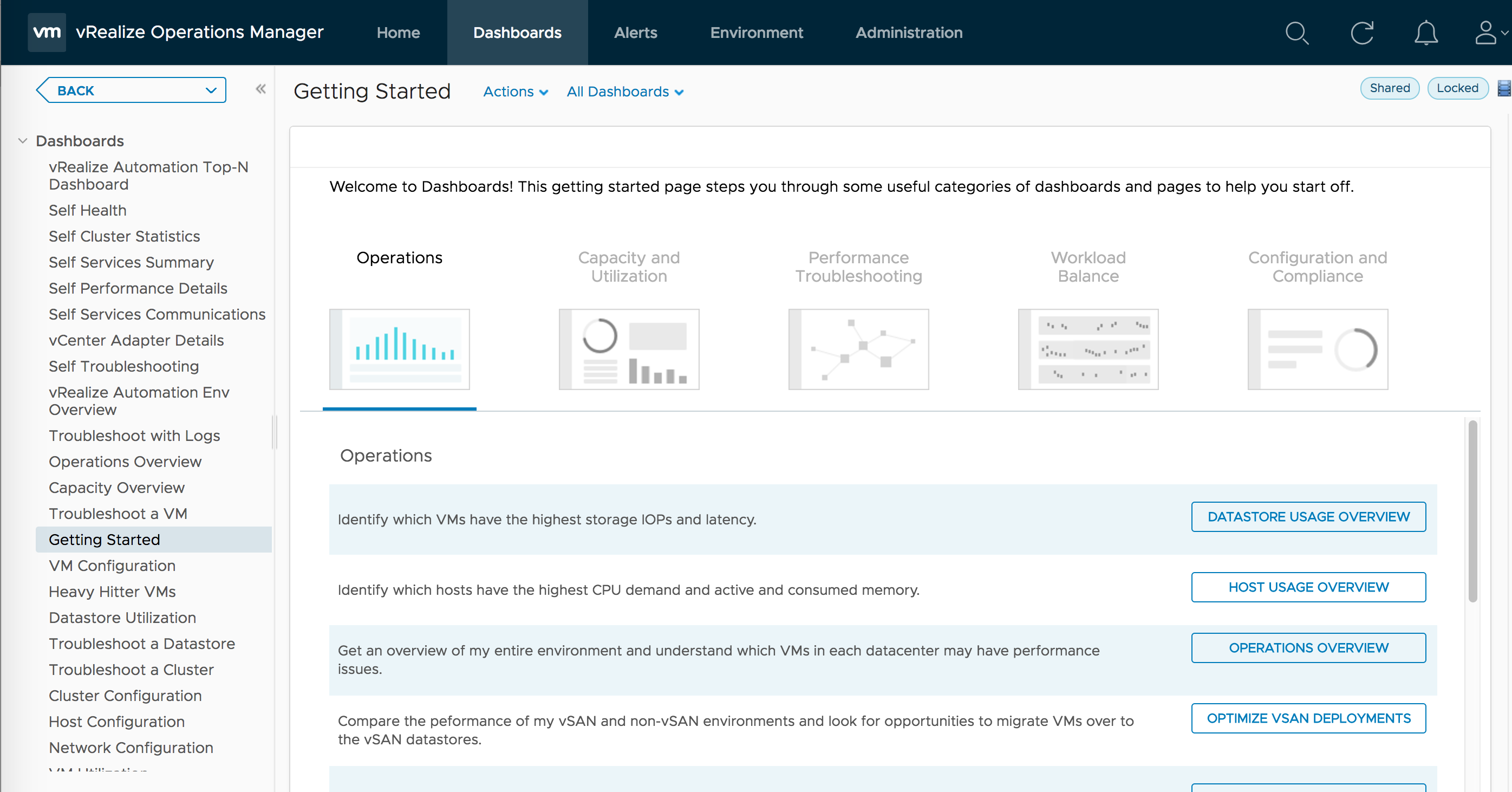This screenshot has width=1512, height=792.
Task: Click the alerts bell notification icon
Action: (1425, 32)
